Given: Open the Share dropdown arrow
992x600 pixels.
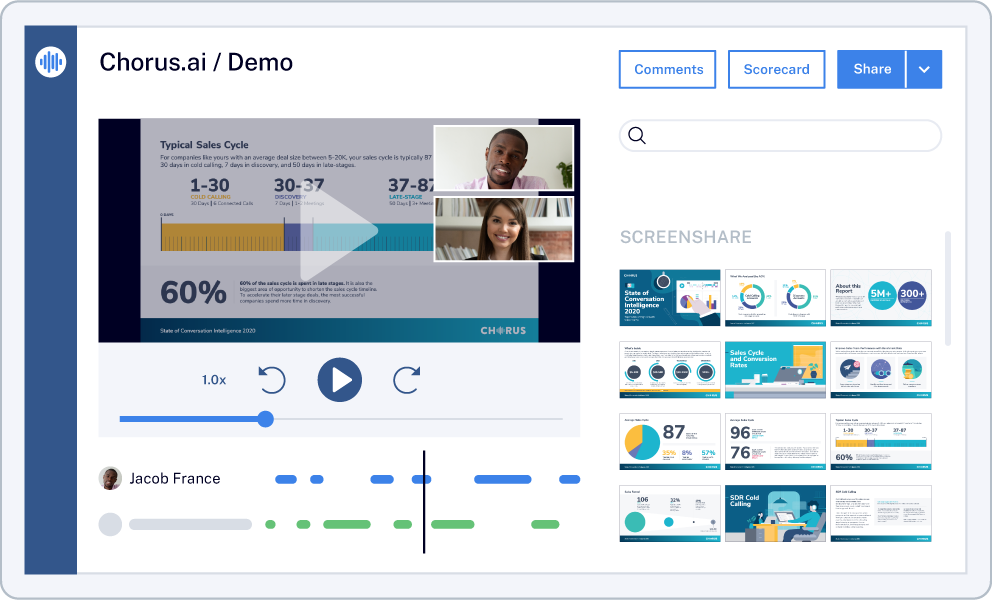Looking at the screenshot, I should (x=924, y=69).
